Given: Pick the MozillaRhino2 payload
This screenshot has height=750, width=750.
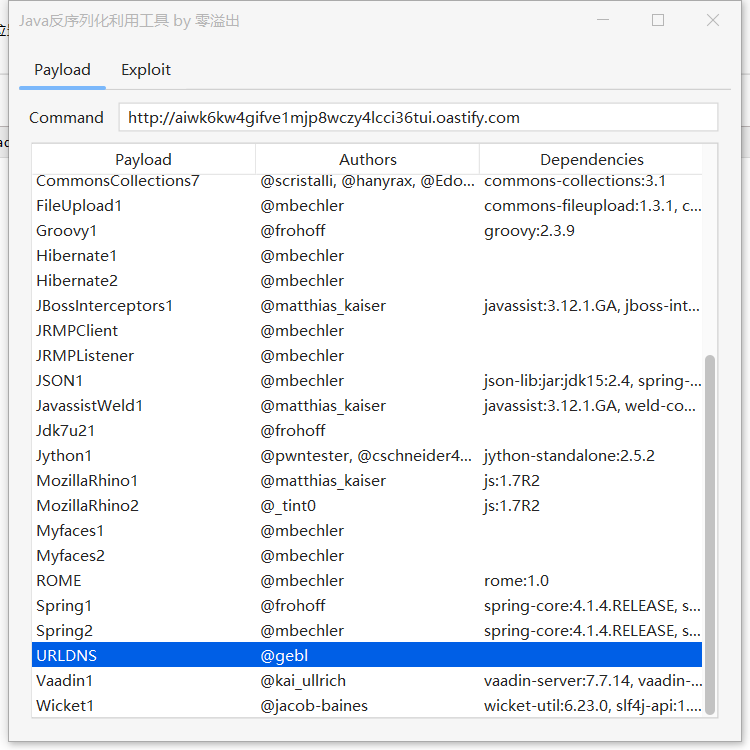Looking at the screenshot, I should tap(87, 506).
